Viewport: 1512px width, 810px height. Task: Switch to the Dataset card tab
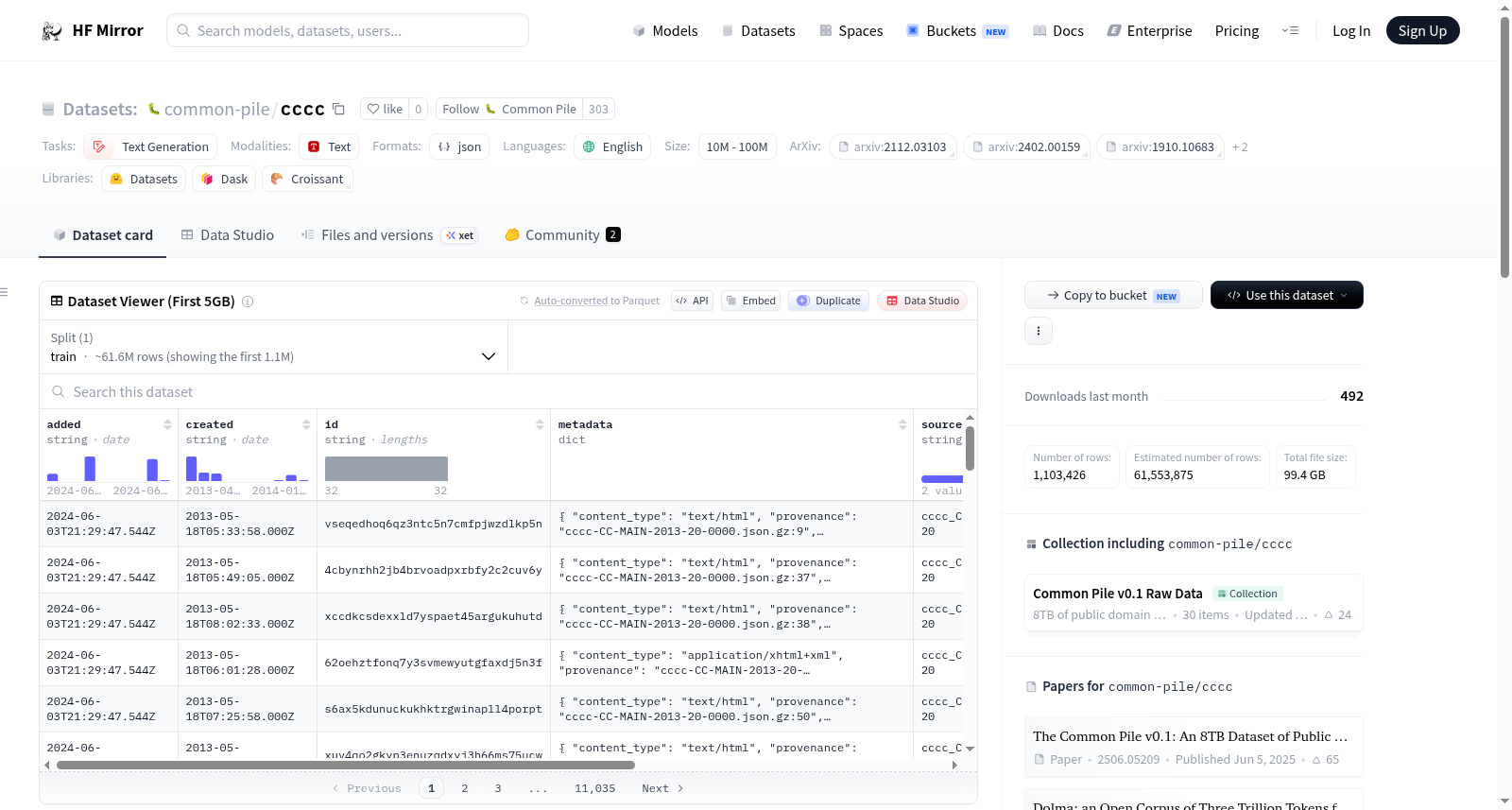pyautogui.click(x=103, y=235)
